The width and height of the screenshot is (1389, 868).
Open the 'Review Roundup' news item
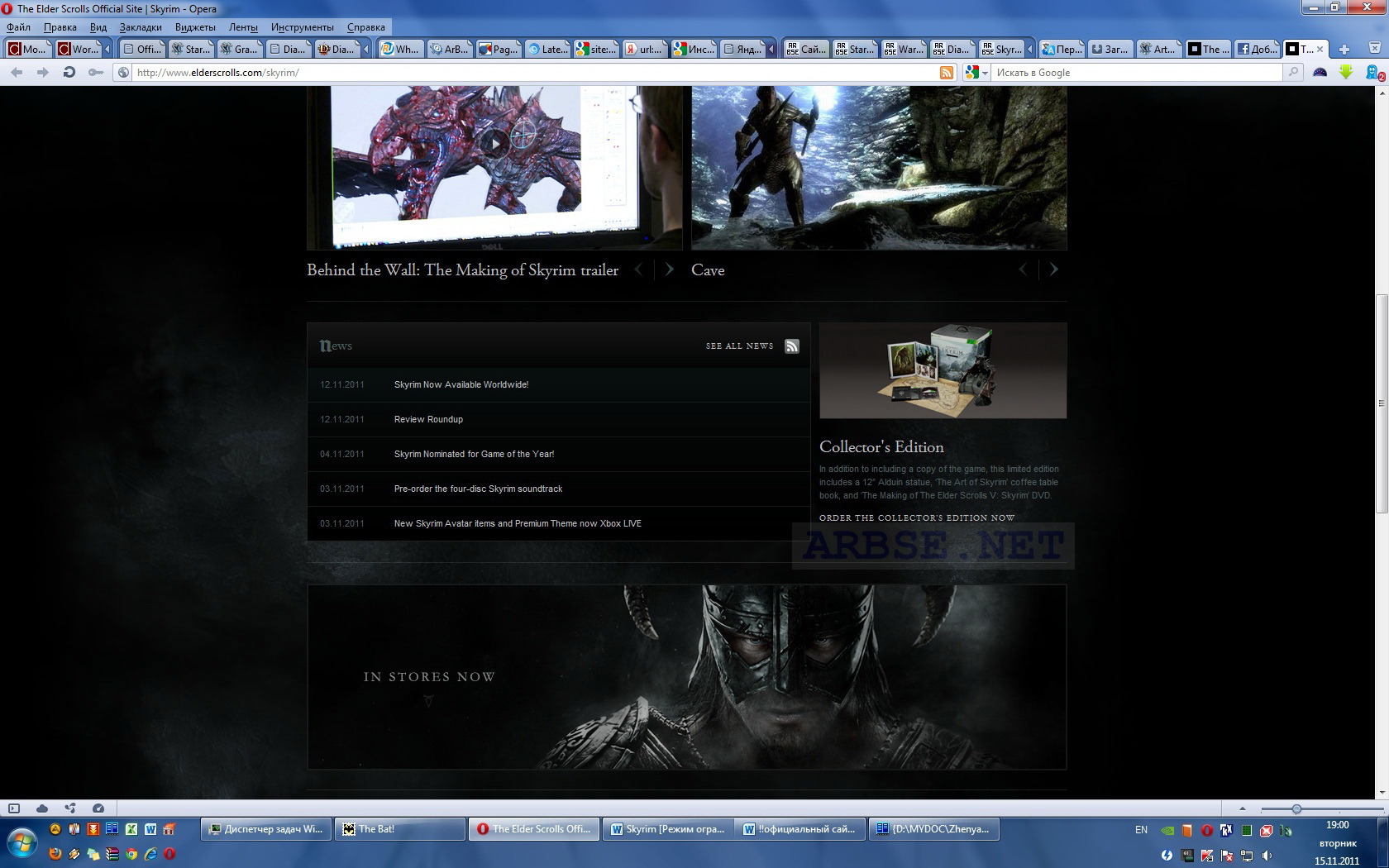click(428, 419)
